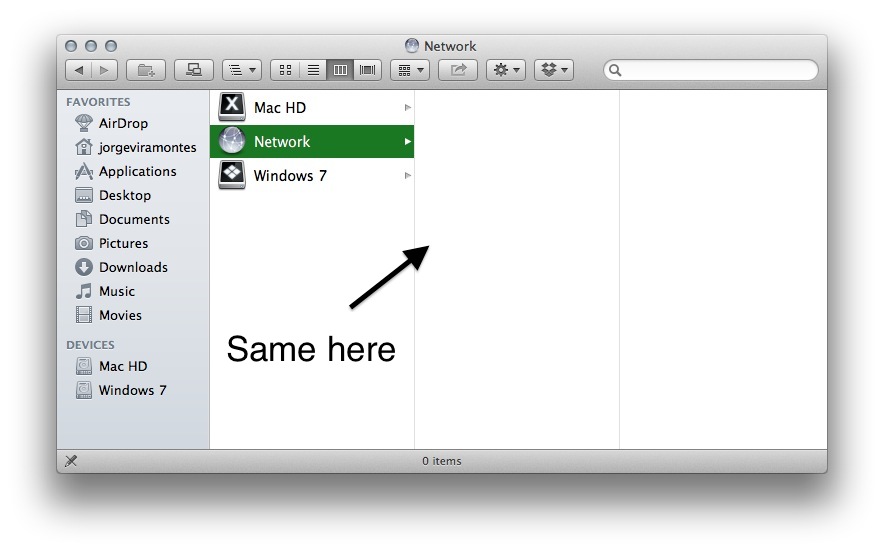Open the Action gear menu
The width and height of the screenshot is (884, 552).
pyautogui.click(x=506, y=70)
